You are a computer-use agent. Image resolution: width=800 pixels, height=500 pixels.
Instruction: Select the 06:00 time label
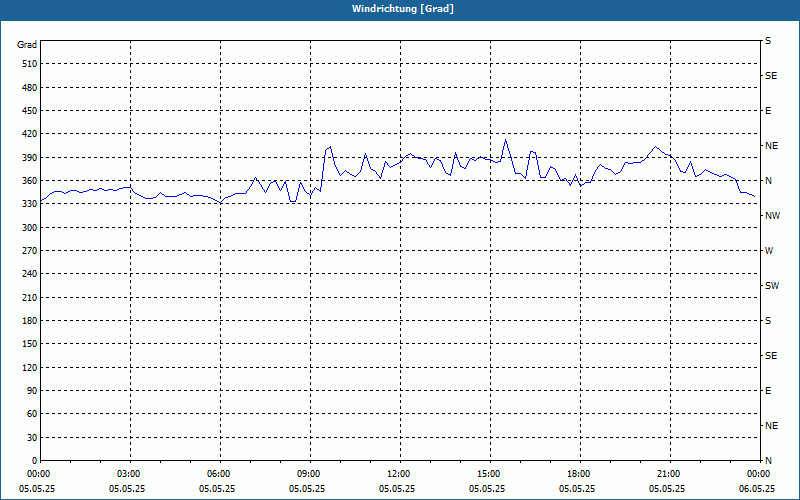pos(217,474)
